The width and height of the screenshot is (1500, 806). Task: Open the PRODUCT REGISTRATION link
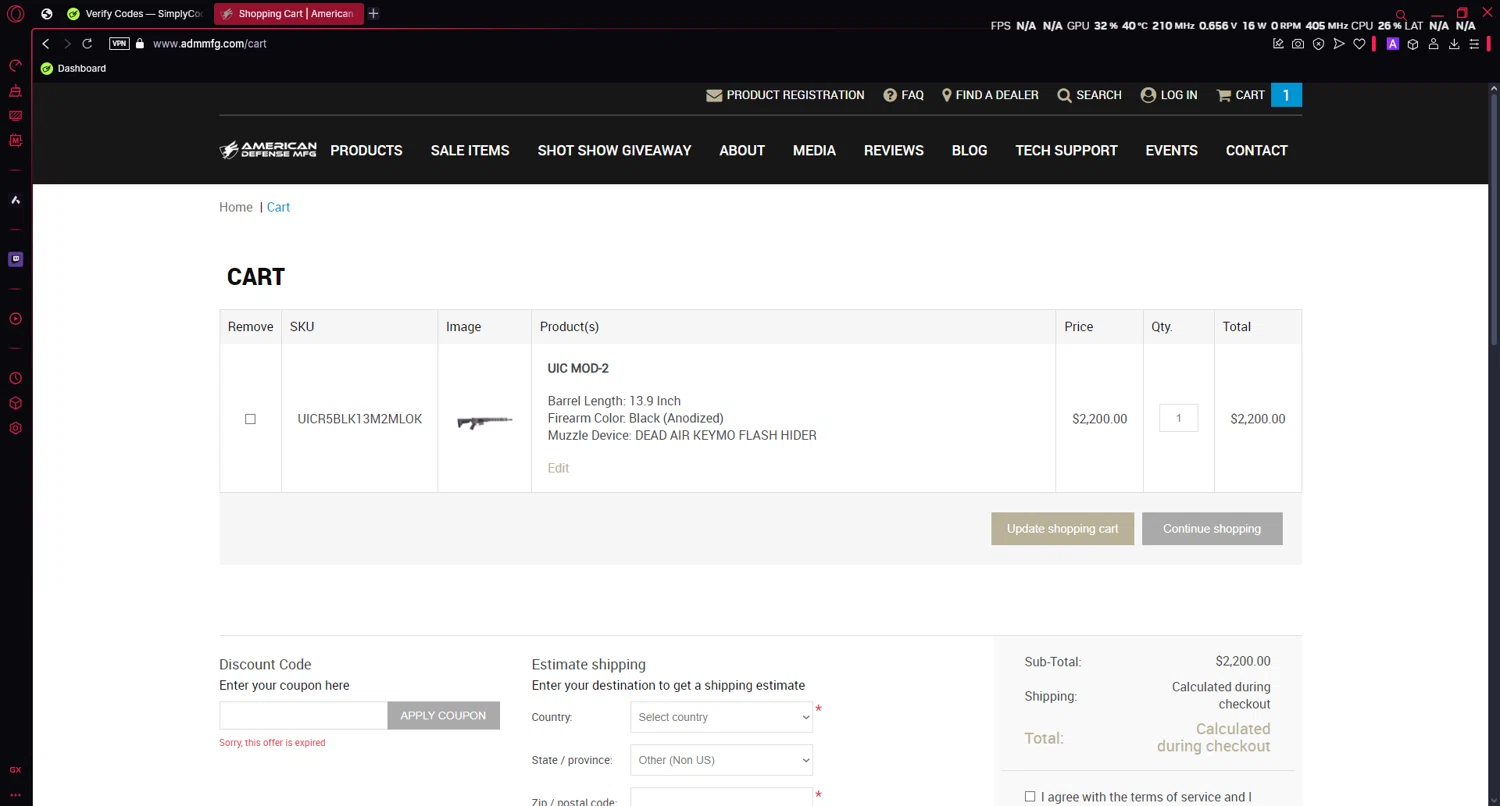pos(785,95)
